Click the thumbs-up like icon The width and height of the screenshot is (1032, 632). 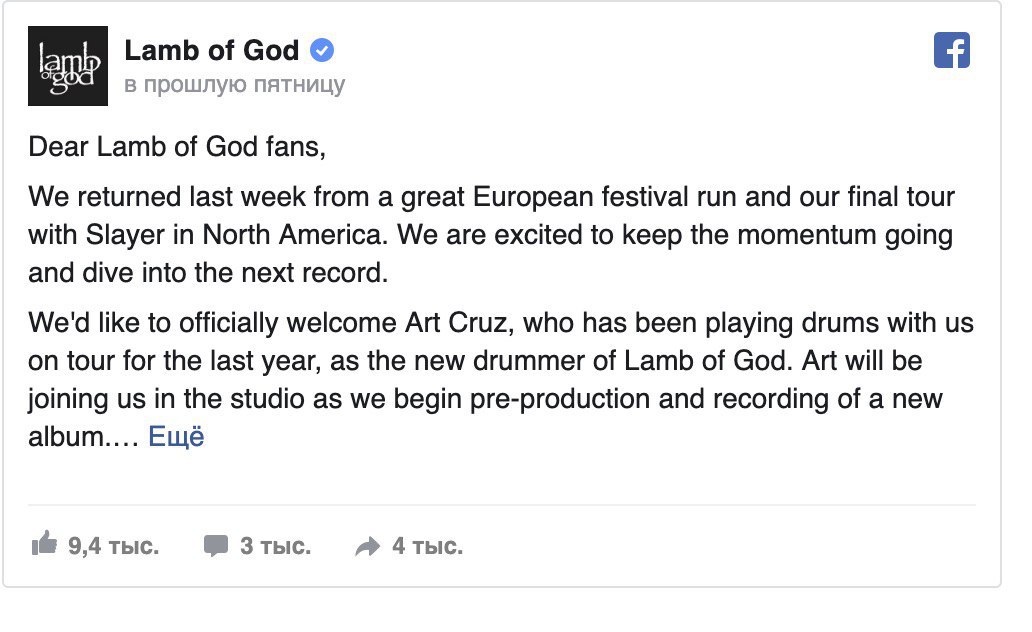(45, 544)
